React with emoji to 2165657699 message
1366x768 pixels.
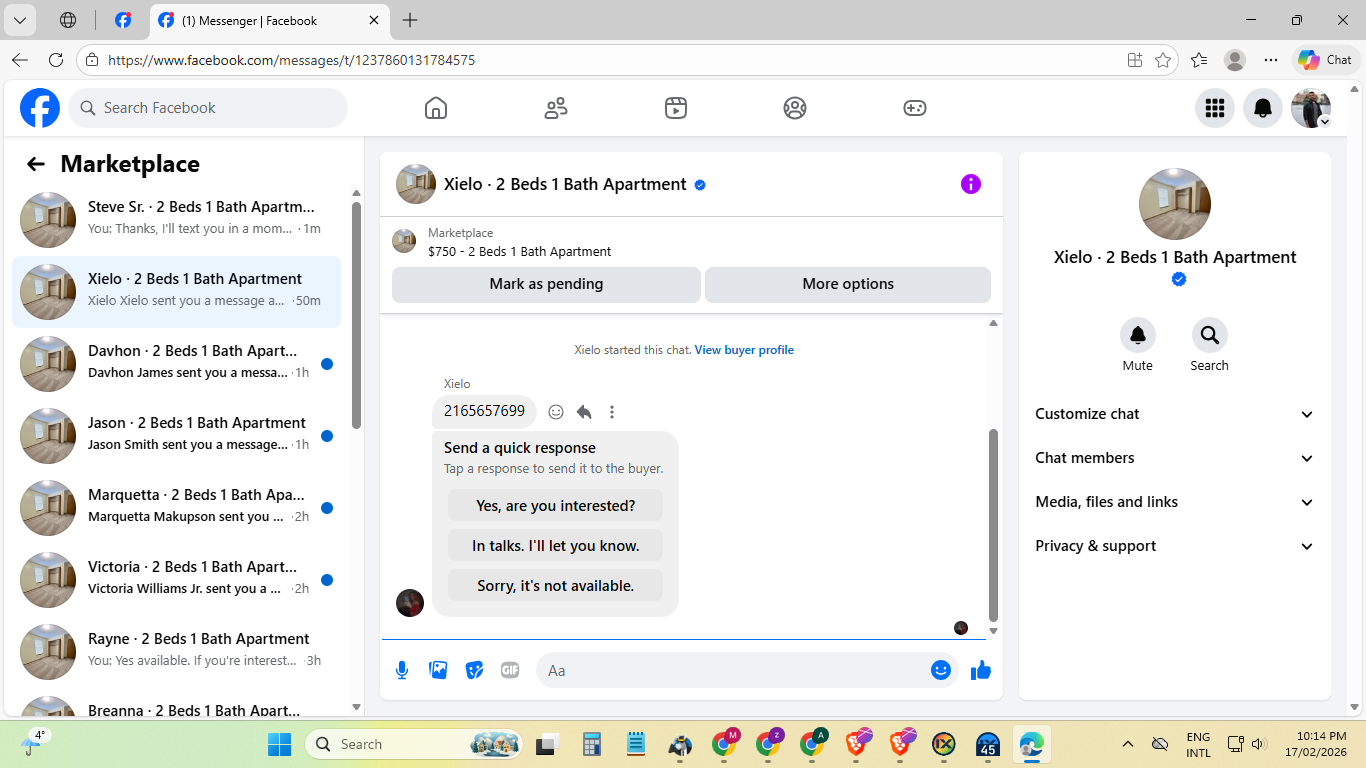556,412
